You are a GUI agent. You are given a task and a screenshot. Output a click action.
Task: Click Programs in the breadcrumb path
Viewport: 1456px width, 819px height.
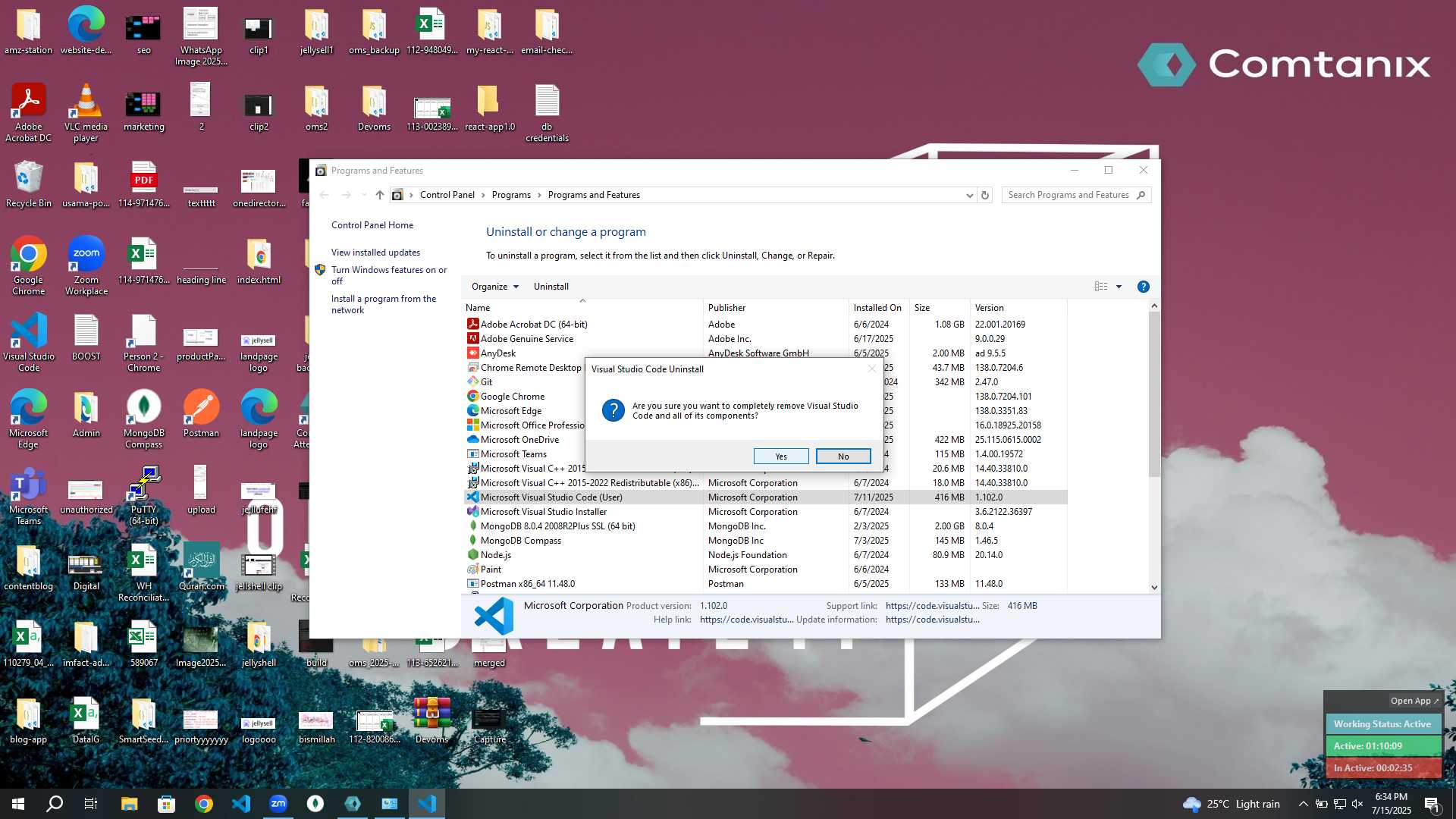511,195
